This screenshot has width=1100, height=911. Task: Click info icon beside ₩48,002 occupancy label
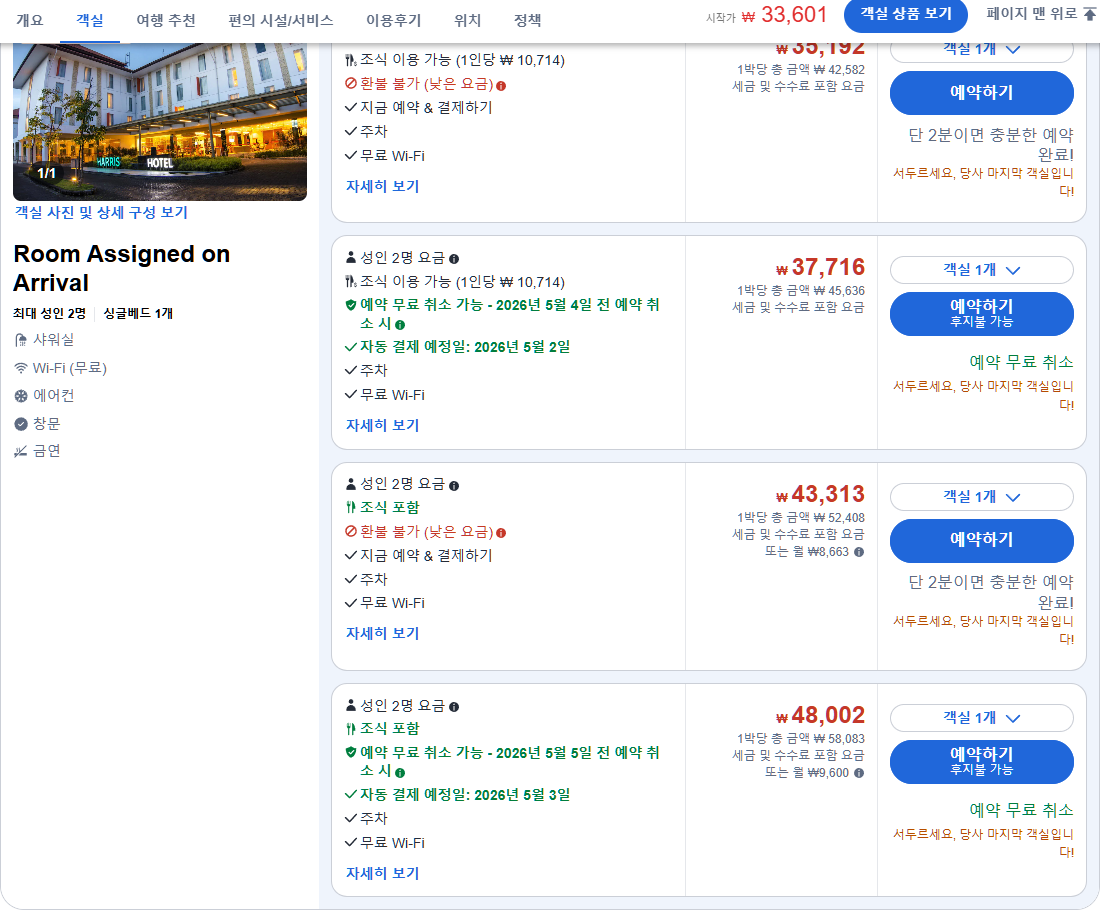(x=454, y=706)
